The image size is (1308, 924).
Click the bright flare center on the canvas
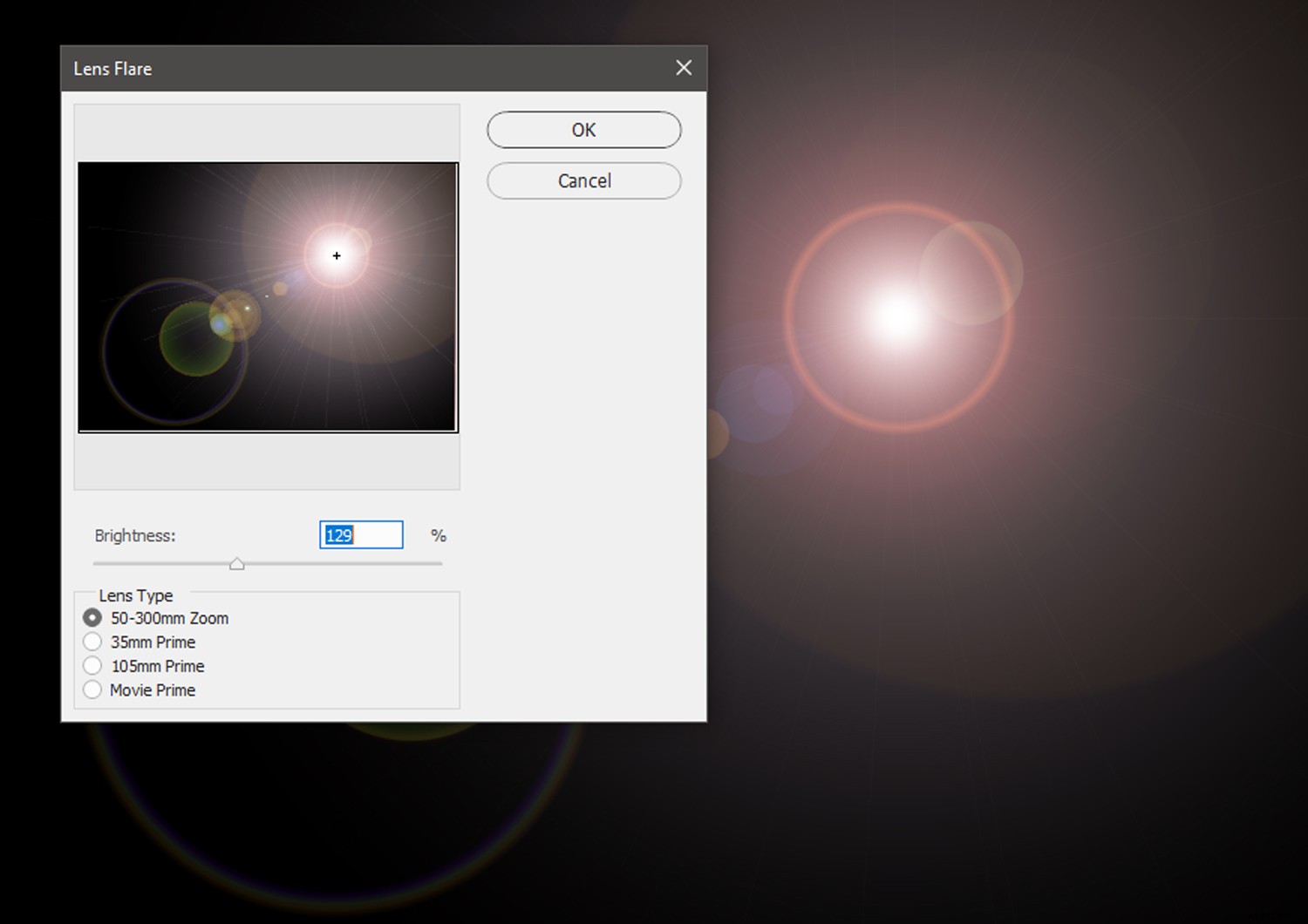click(896, 316)
